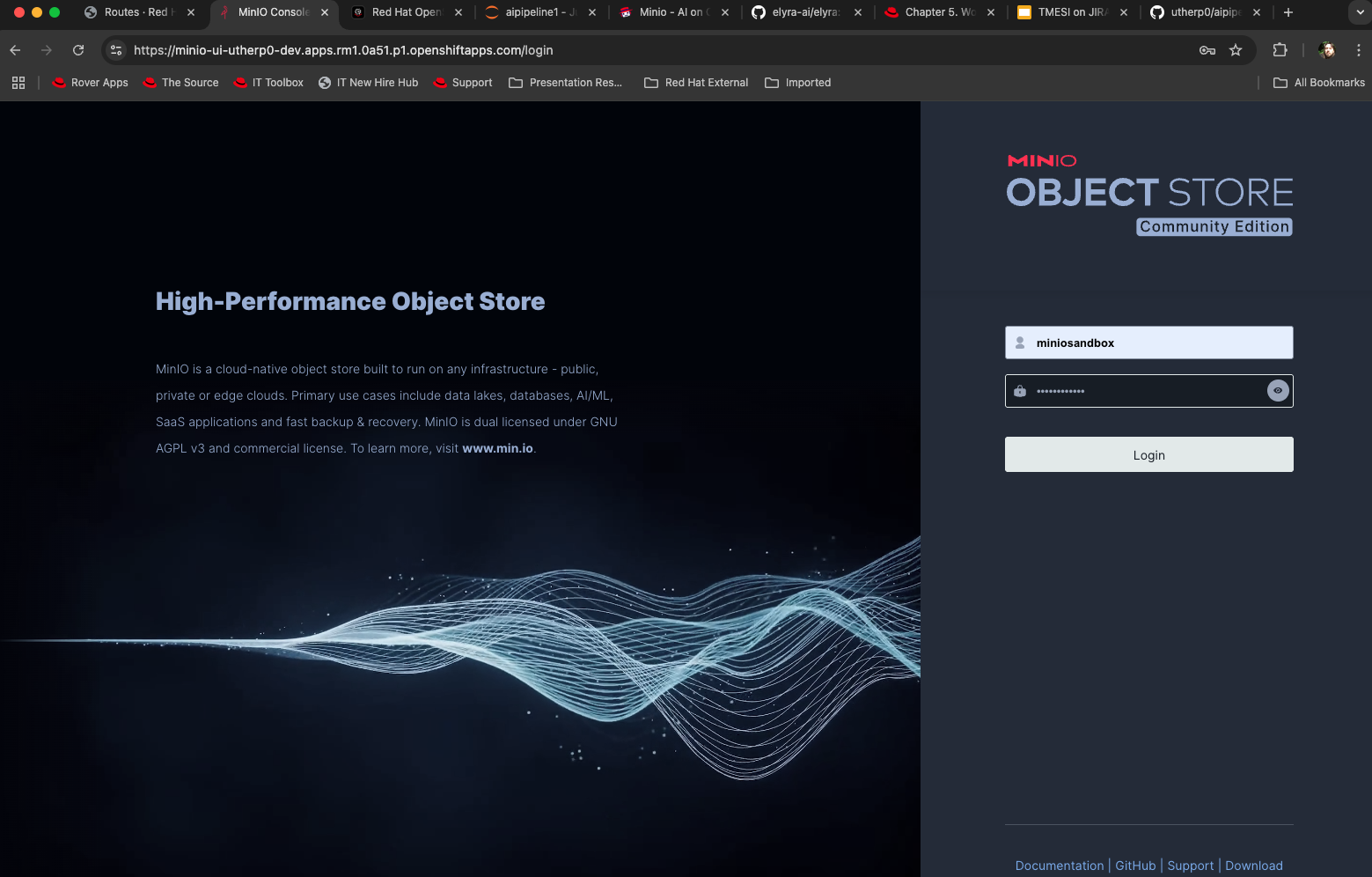1372x877 pixels.
Task: Go back using browser back arrow
Action: pos(15,50)
